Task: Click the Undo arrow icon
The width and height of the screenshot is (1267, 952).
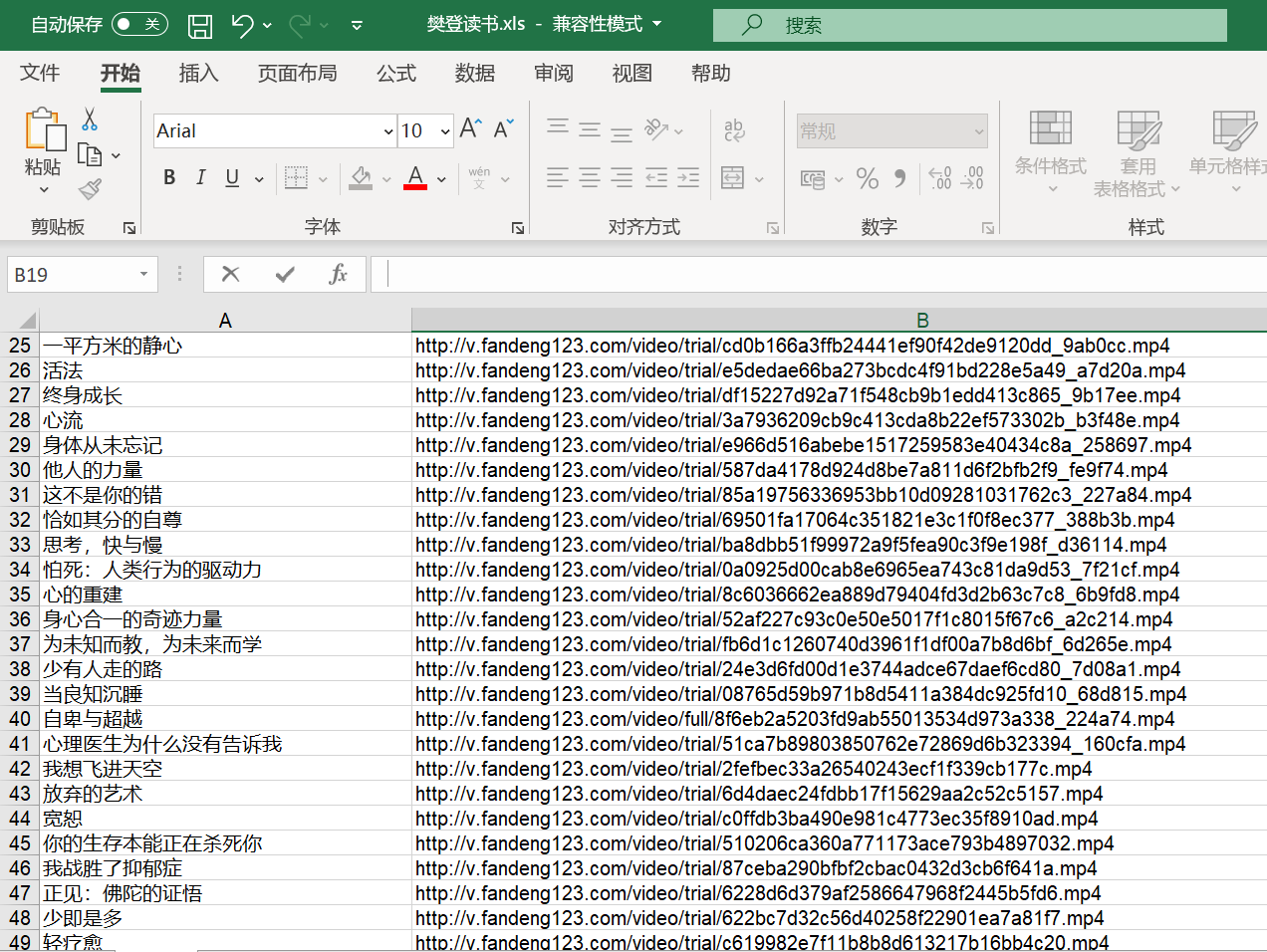Action: click(242, 25)
